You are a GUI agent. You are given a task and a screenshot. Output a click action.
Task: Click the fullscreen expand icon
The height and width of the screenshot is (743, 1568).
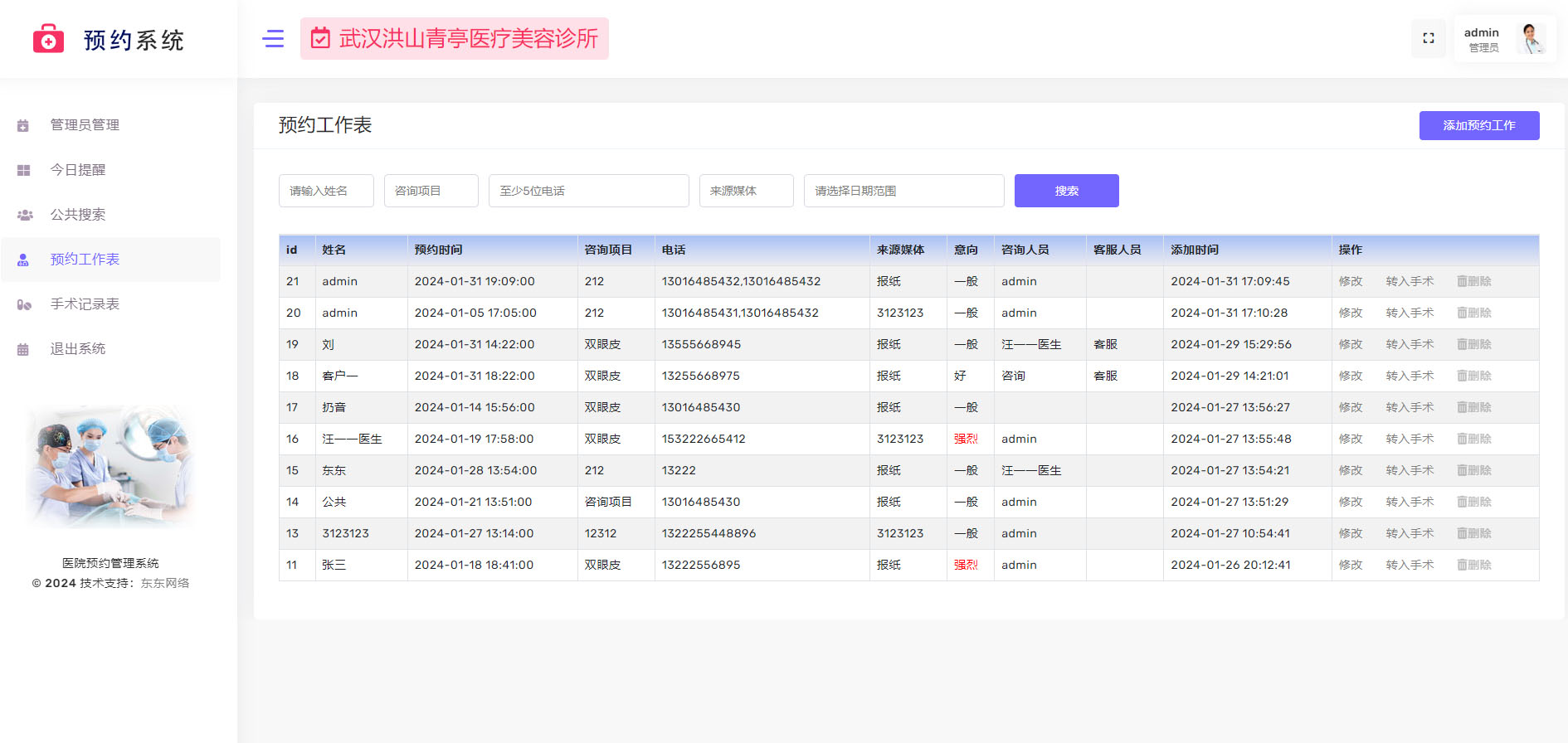click(1428, 39)
